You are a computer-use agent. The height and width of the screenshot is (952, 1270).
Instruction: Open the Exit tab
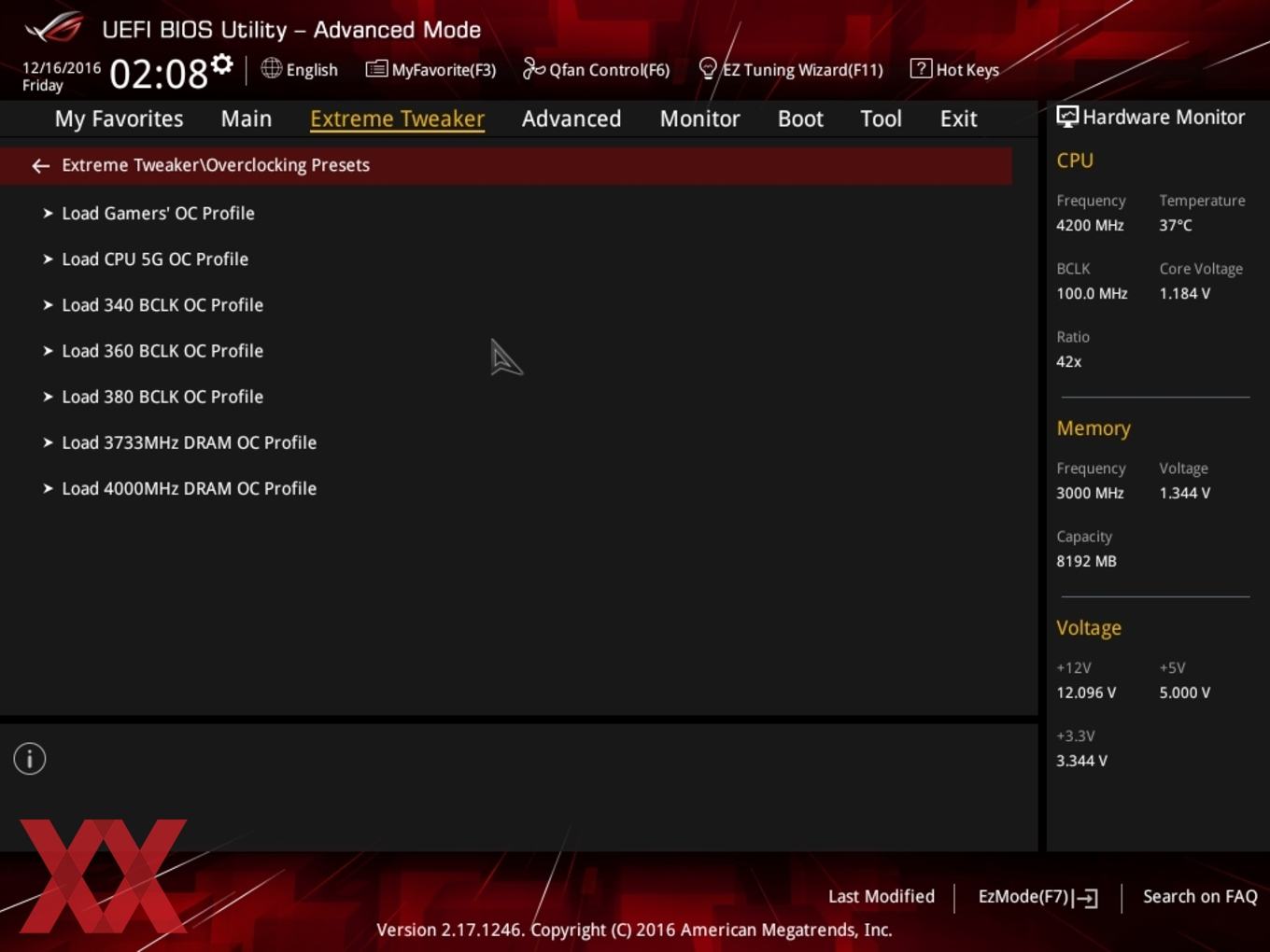pyautogui.click(x=958, y=119)
